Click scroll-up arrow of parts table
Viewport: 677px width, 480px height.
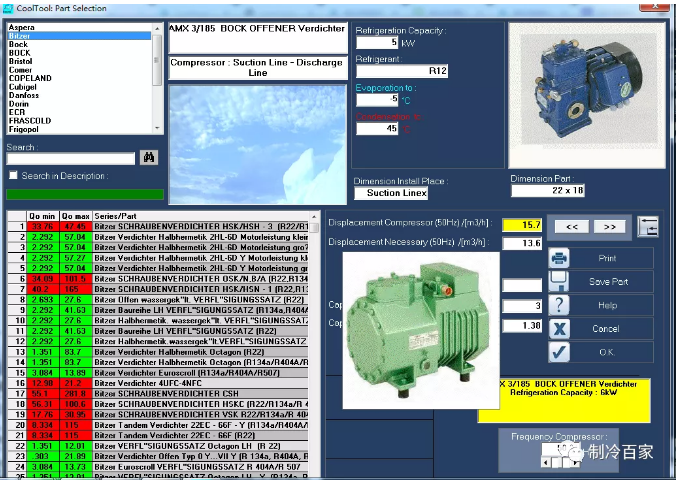pyautogui.click(x=314, y=217)
